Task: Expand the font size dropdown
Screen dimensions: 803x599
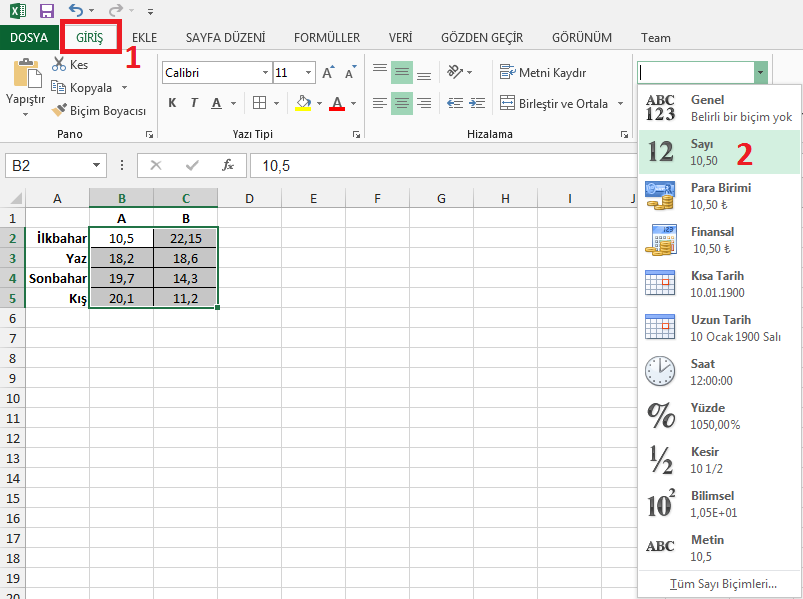Action: [308, 73]
